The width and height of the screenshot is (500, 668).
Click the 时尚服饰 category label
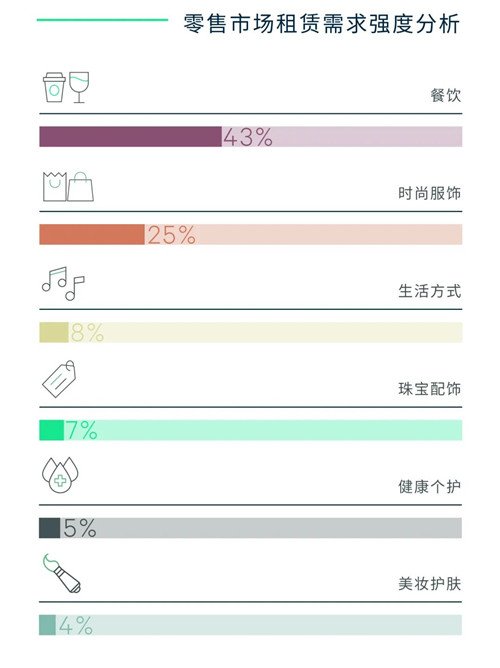(x=430, y=193)
